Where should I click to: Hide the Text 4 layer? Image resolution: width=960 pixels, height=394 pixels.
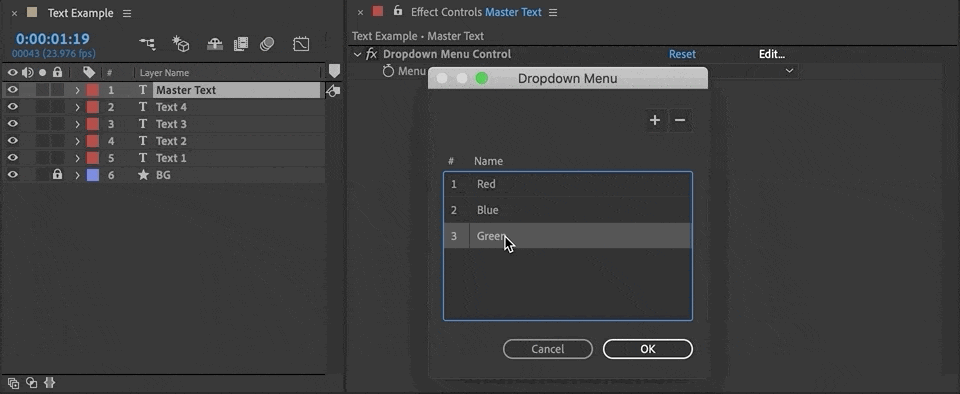[12, 107]
